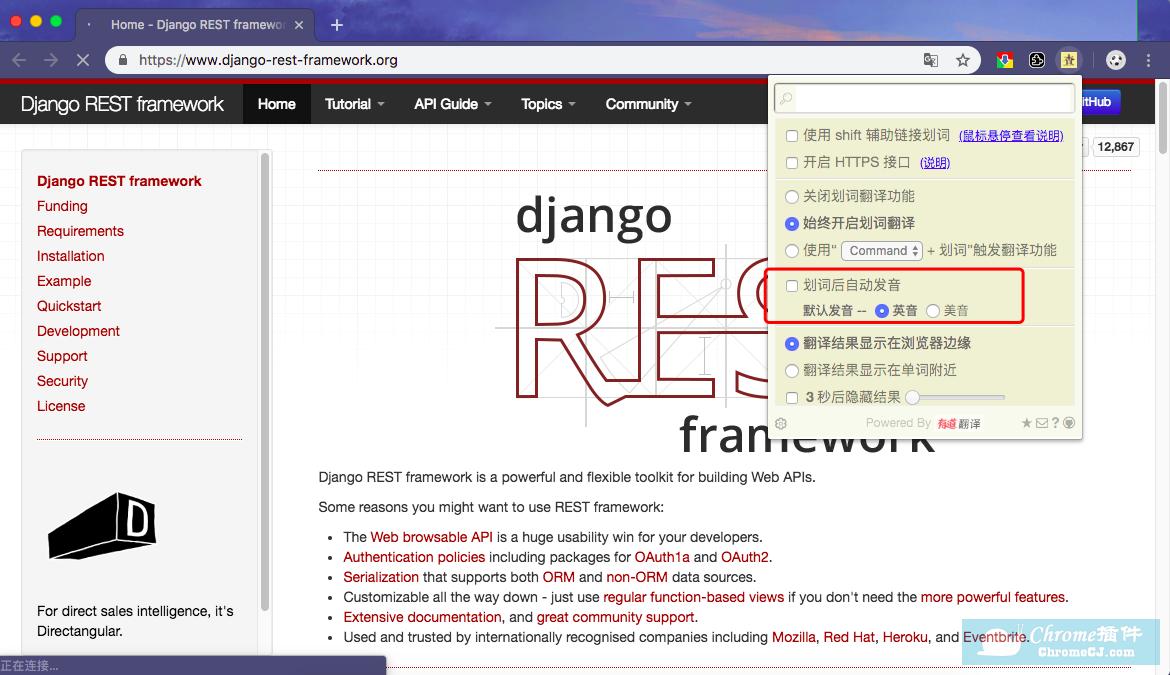Stop loading the page

[x=83, y=60]
